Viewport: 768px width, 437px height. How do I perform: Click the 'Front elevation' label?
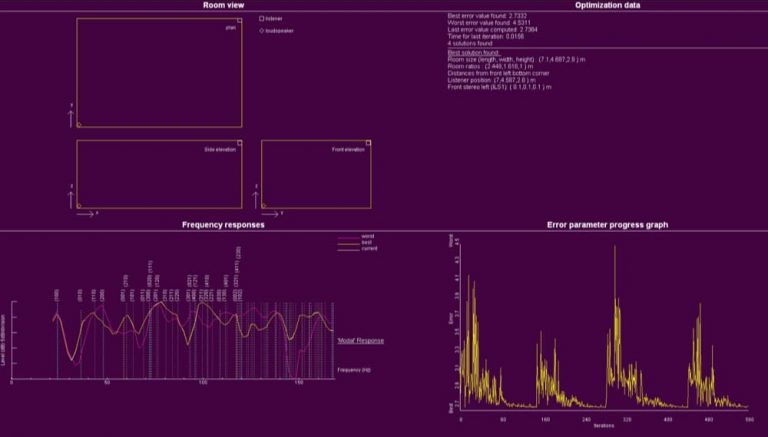[x=348, y=149]
